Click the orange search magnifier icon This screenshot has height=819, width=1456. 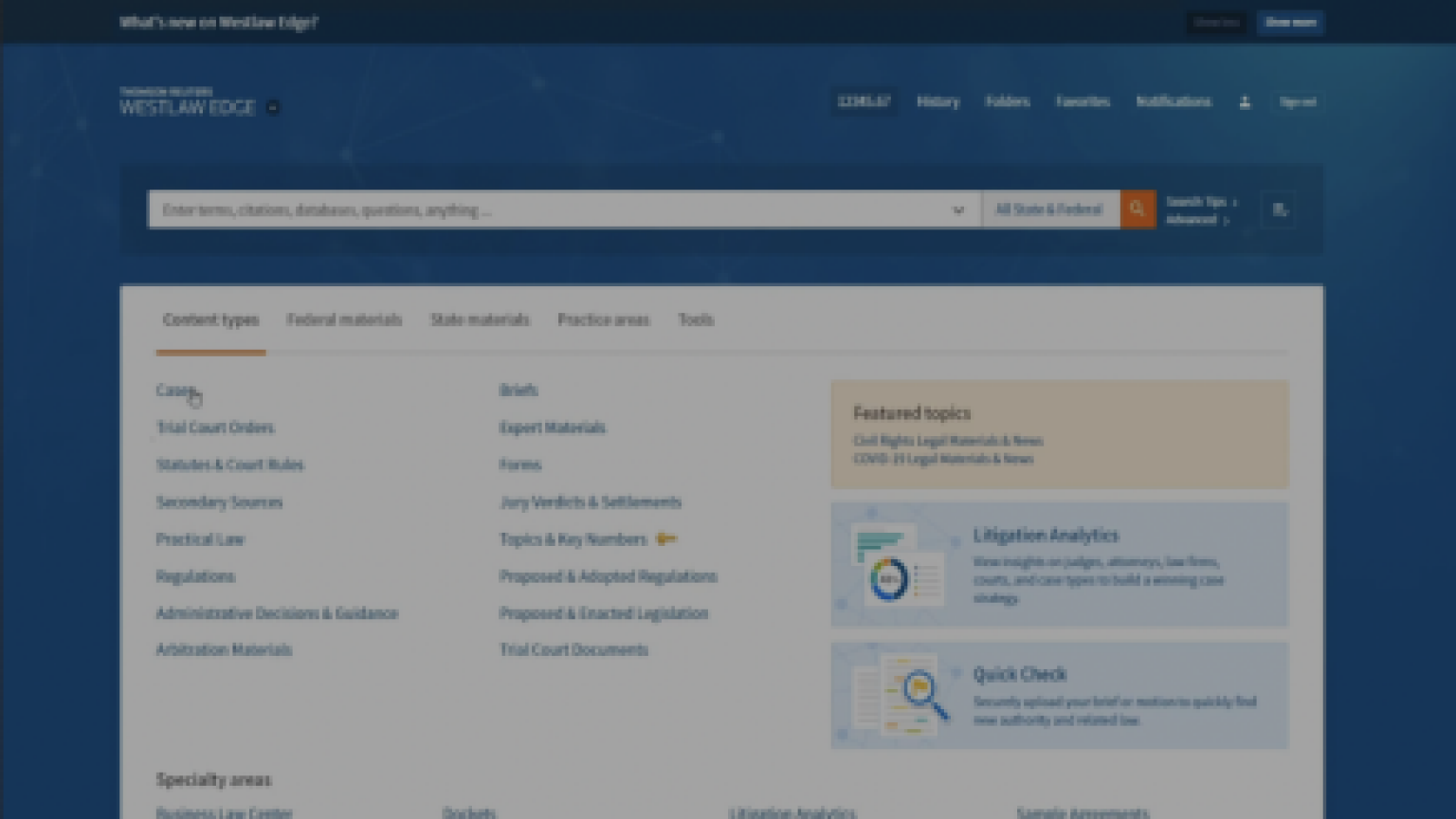point(1137,209)
